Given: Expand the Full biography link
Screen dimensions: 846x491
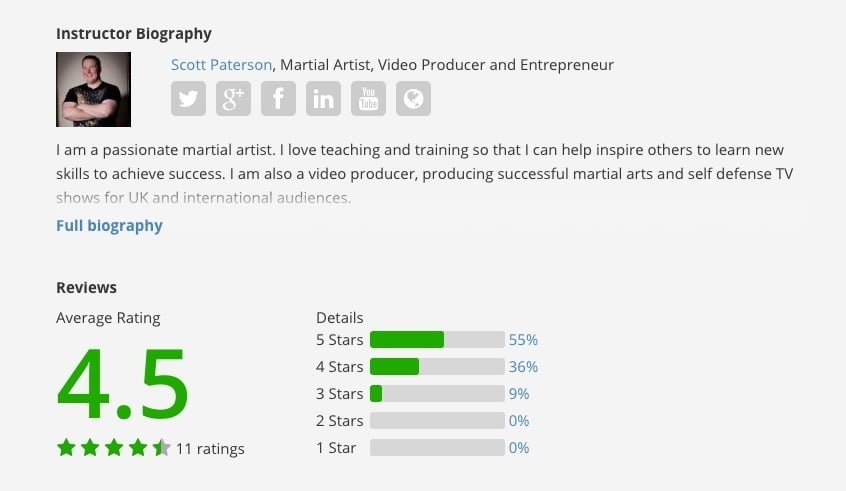Looking at the screenshot, I should coord(109,226).
